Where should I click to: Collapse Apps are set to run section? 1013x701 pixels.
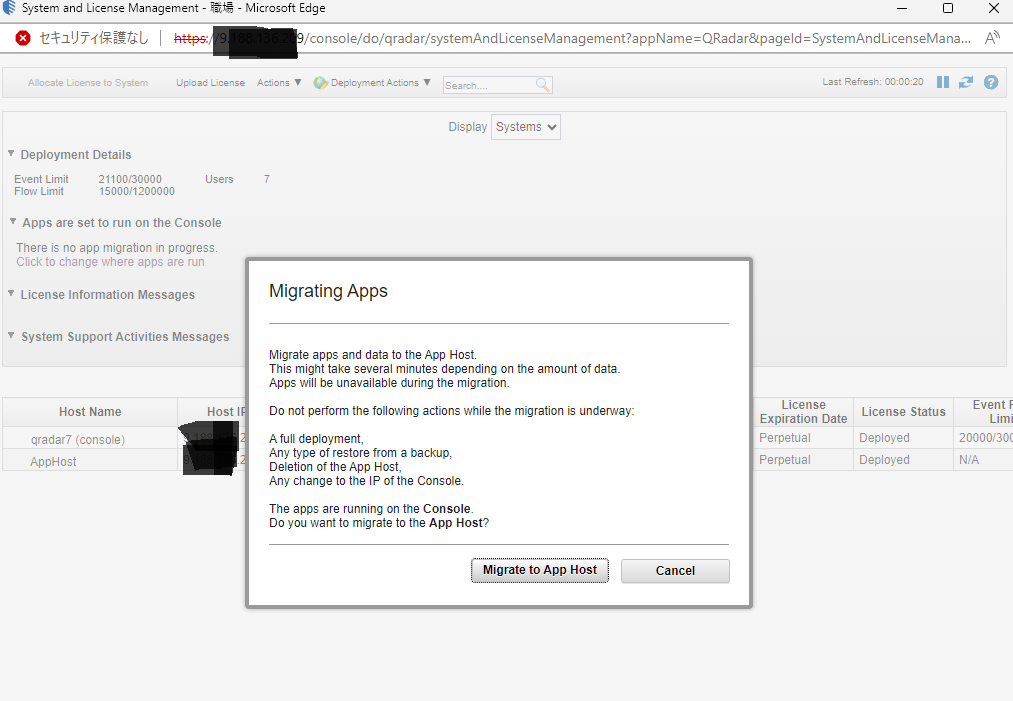13,222
